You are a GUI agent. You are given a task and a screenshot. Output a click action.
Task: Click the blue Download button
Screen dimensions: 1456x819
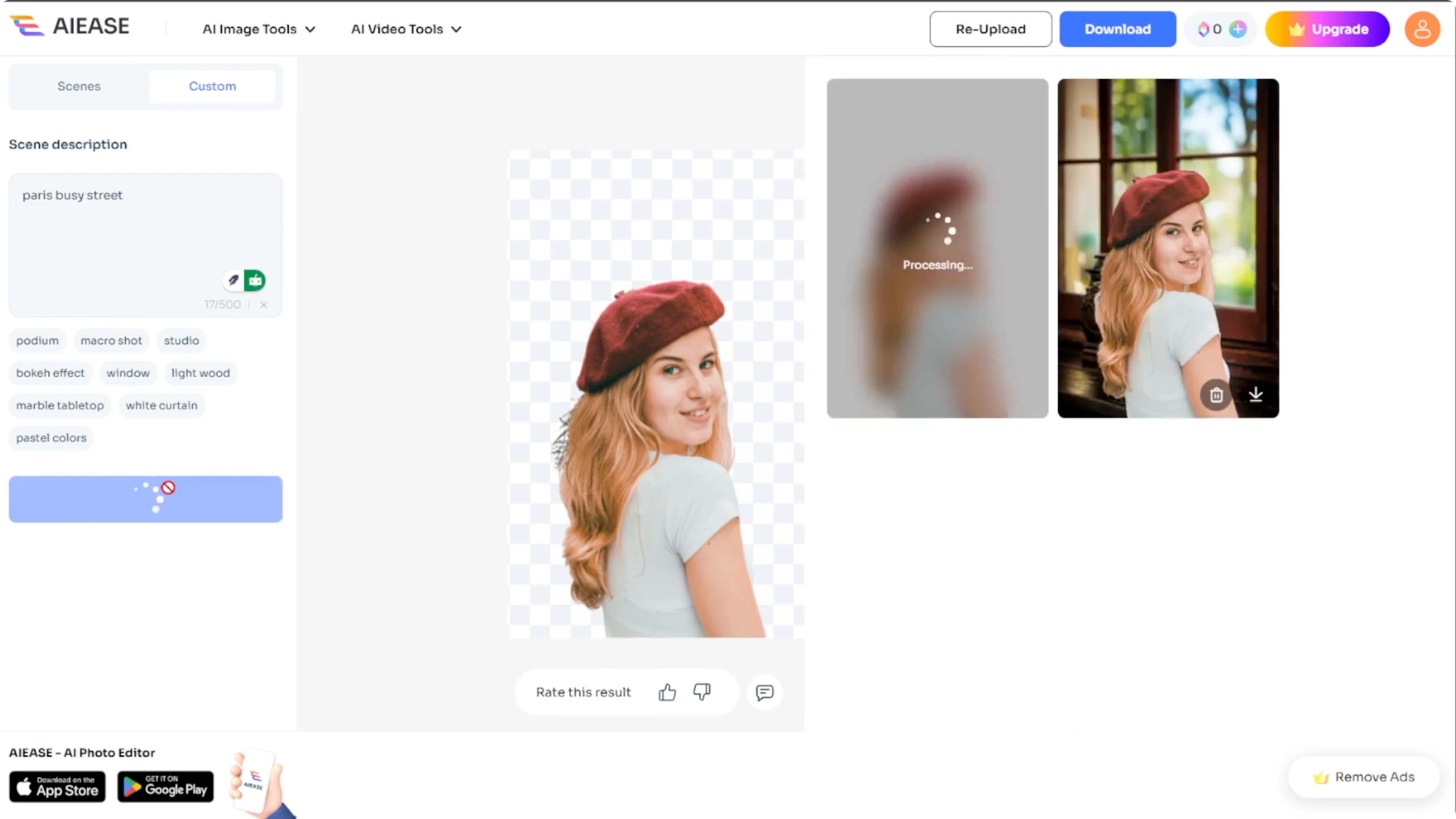[x=1117, y=29]
